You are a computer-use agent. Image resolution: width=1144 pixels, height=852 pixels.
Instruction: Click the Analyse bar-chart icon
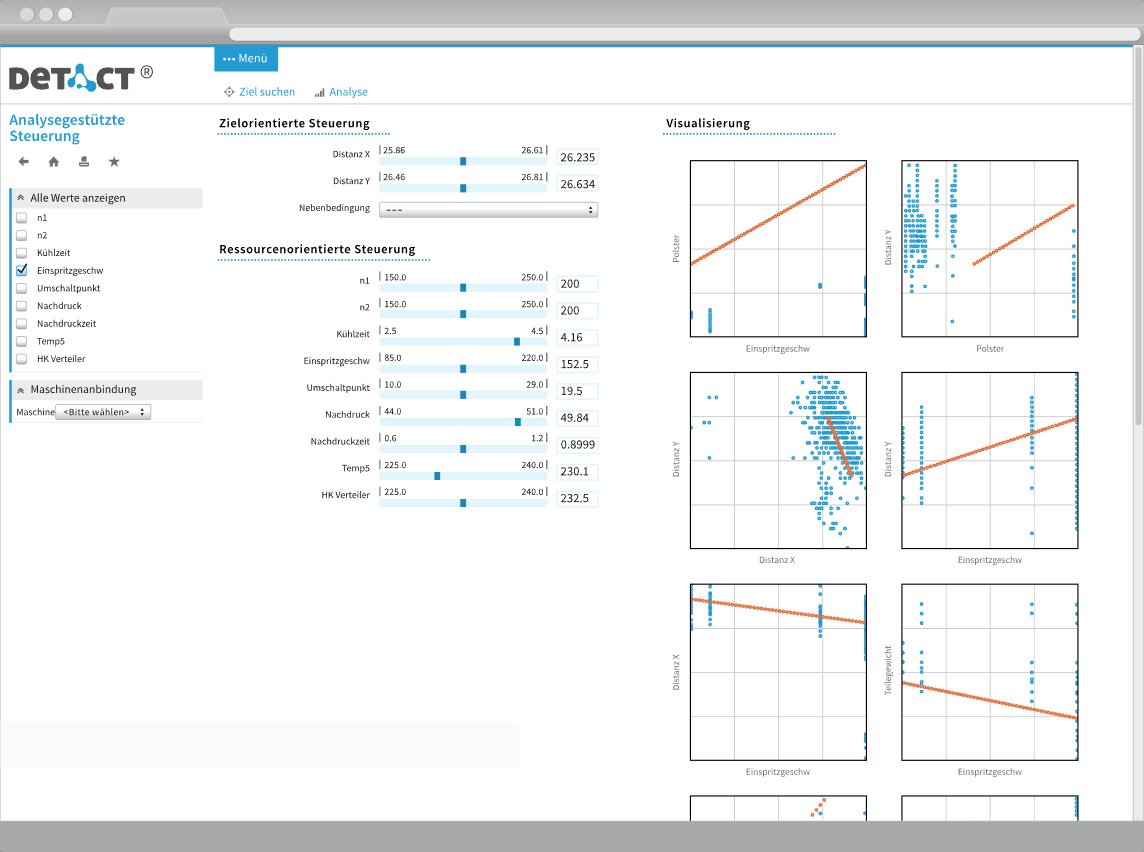coord(320,91)
